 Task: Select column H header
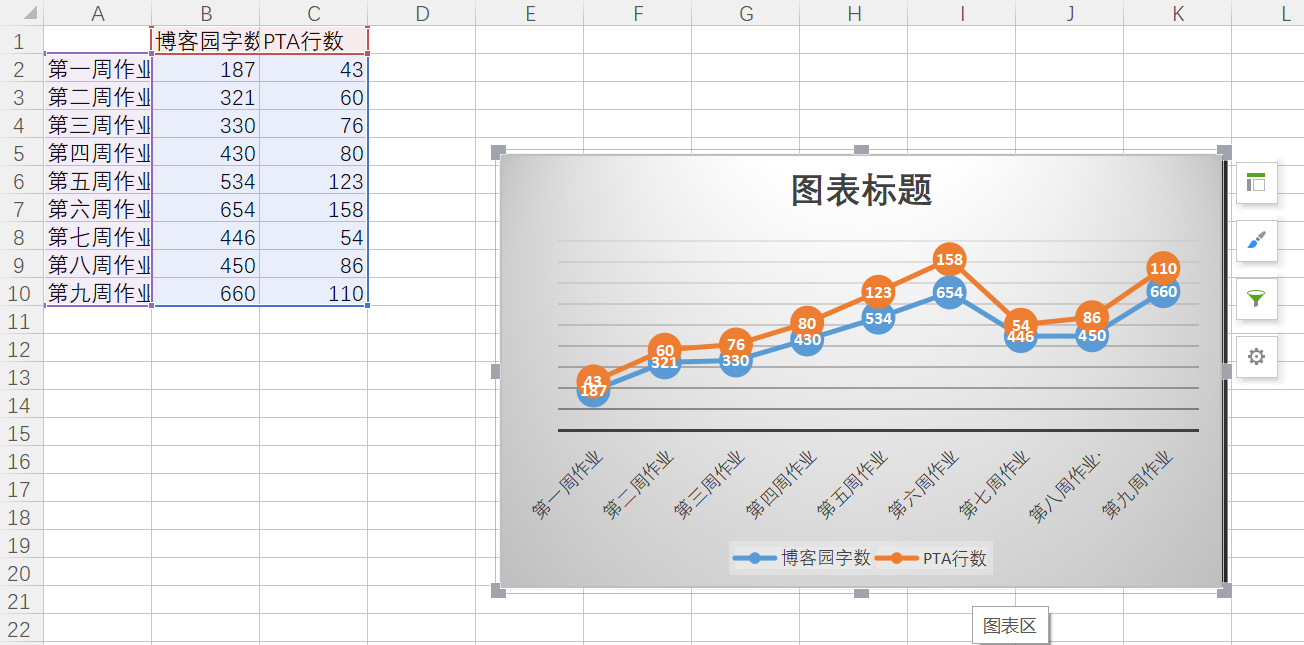click(854, 13)
